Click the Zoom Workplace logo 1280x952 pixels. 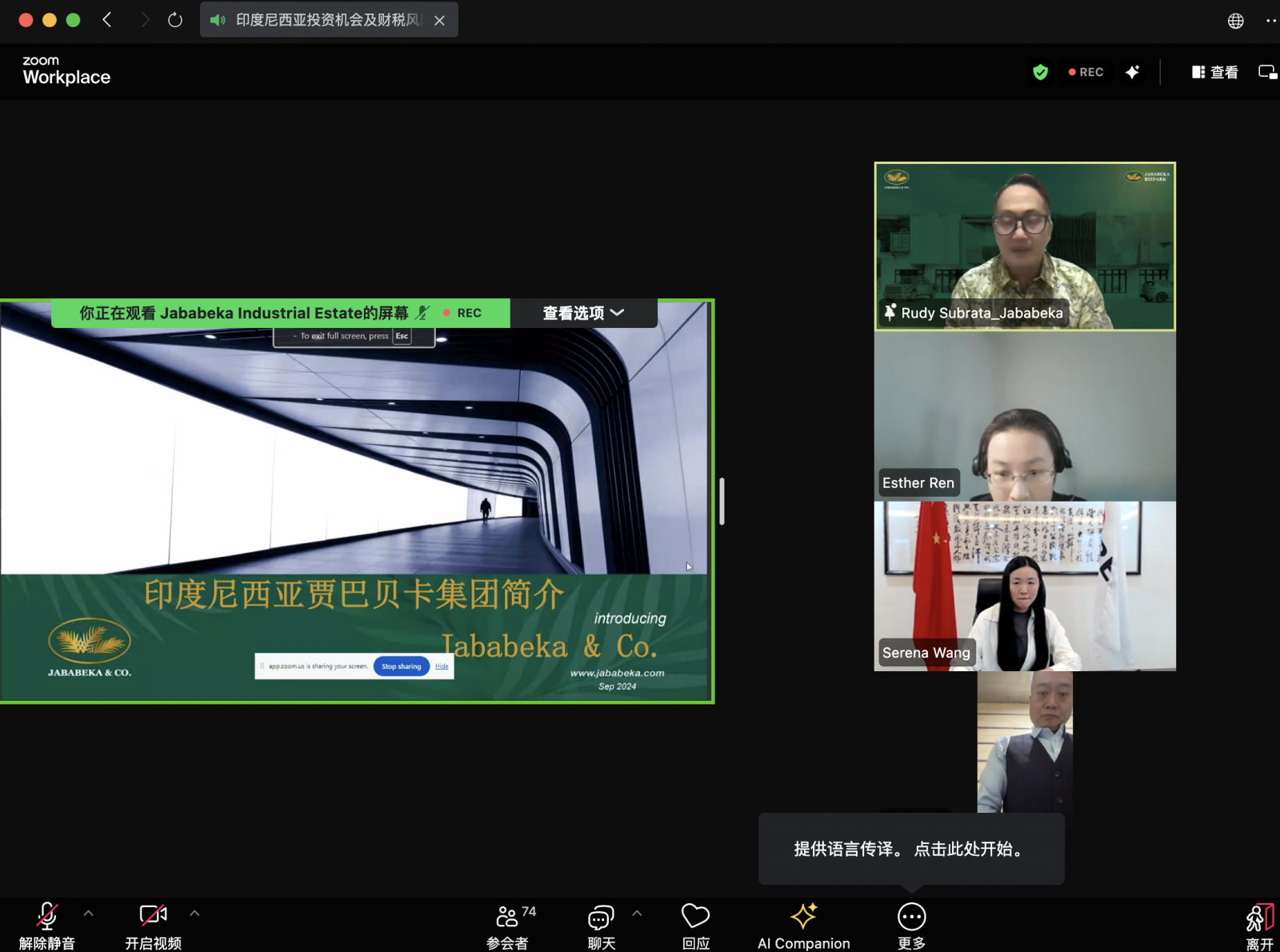[66, 71]
